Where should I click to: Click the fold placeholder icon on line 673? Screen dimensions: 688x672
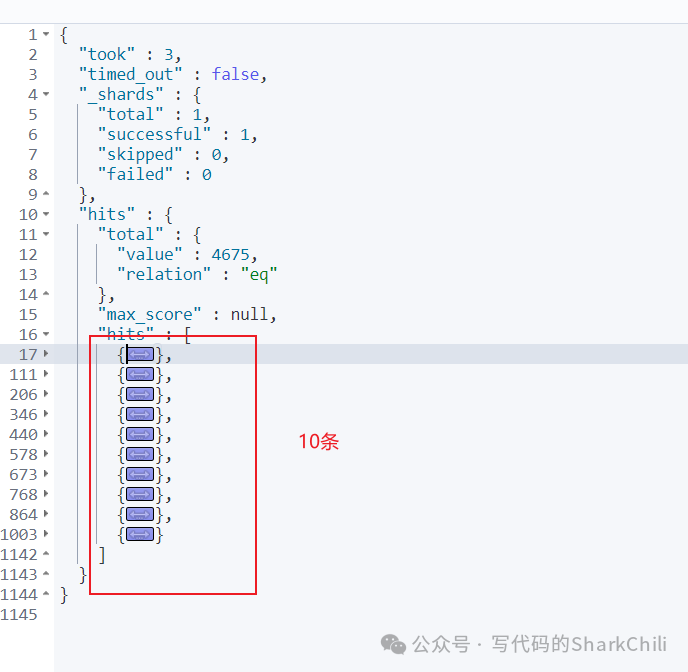[x=140, y=475]
